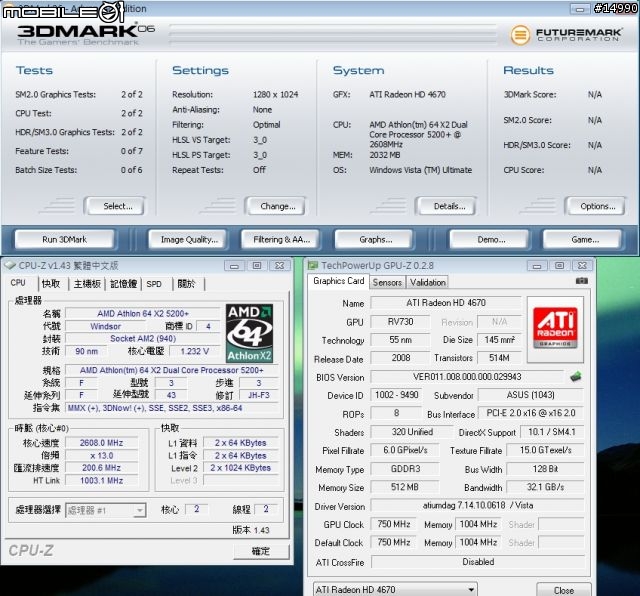Image resolution: width=640 pixels, height=596 pixels.
Task: Click the Resolution value 1280 x 1024
Action: [x=276, y=94]
